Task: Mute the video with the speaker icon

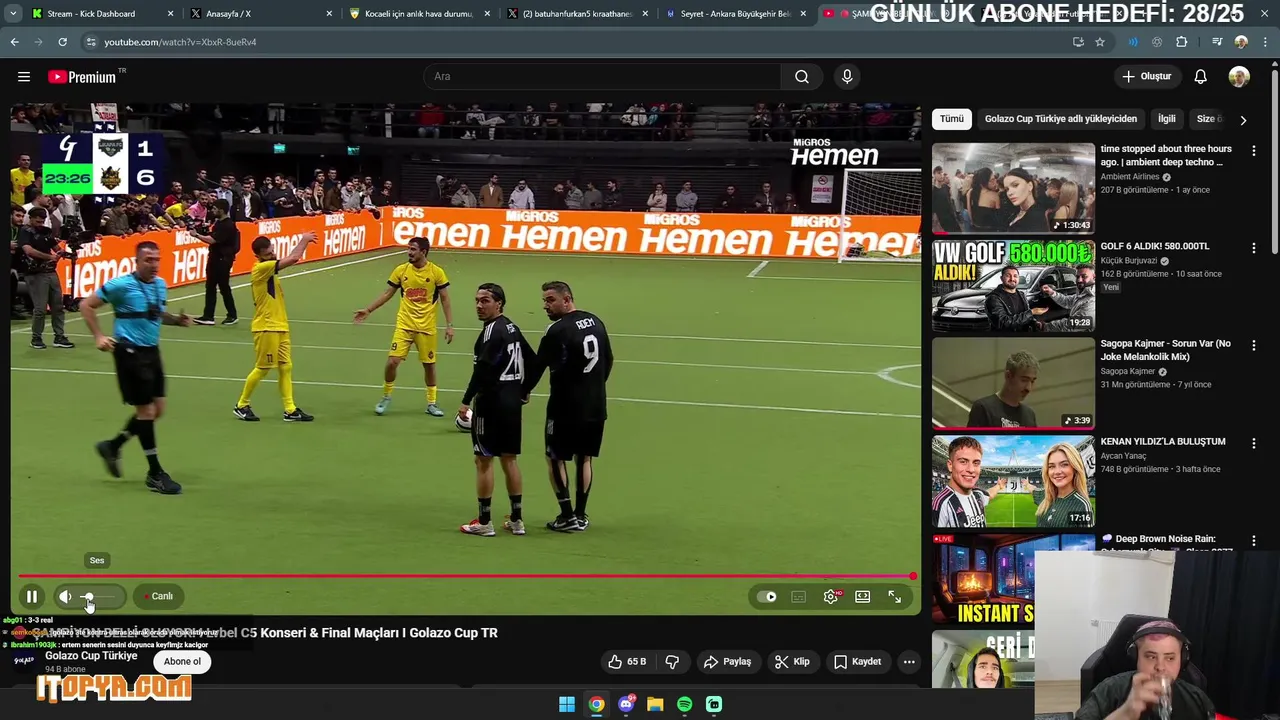Action: pyautogui.click(x=65, y=597)
